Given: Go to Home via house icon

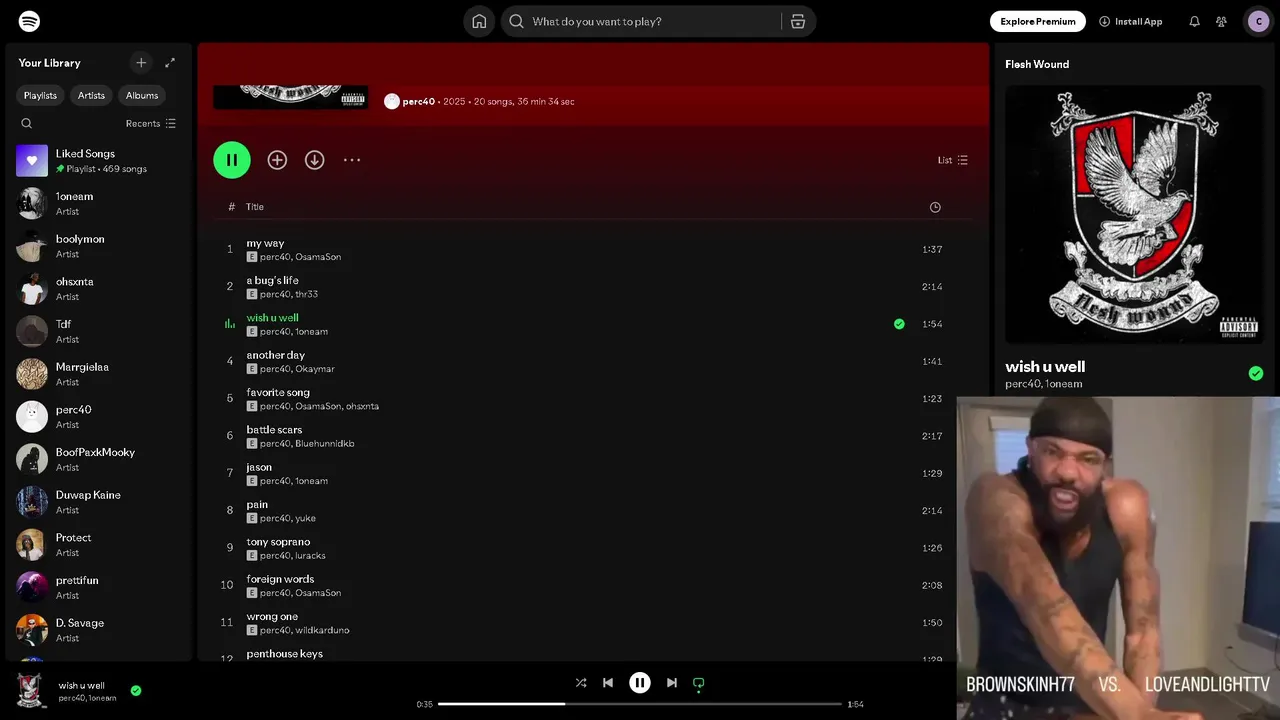Looking at the screenshot, I should pos(479,21).
